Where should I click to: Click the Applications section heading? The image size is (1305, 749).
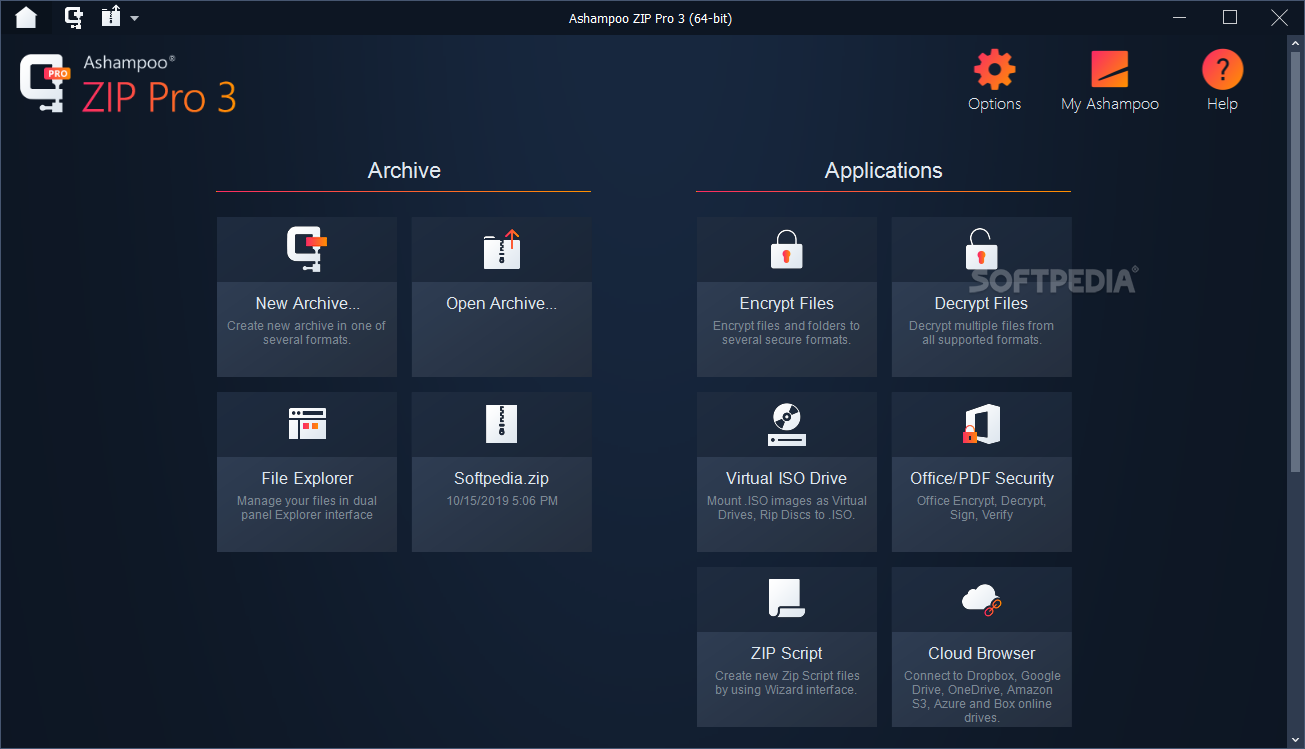tap(883, 170)
